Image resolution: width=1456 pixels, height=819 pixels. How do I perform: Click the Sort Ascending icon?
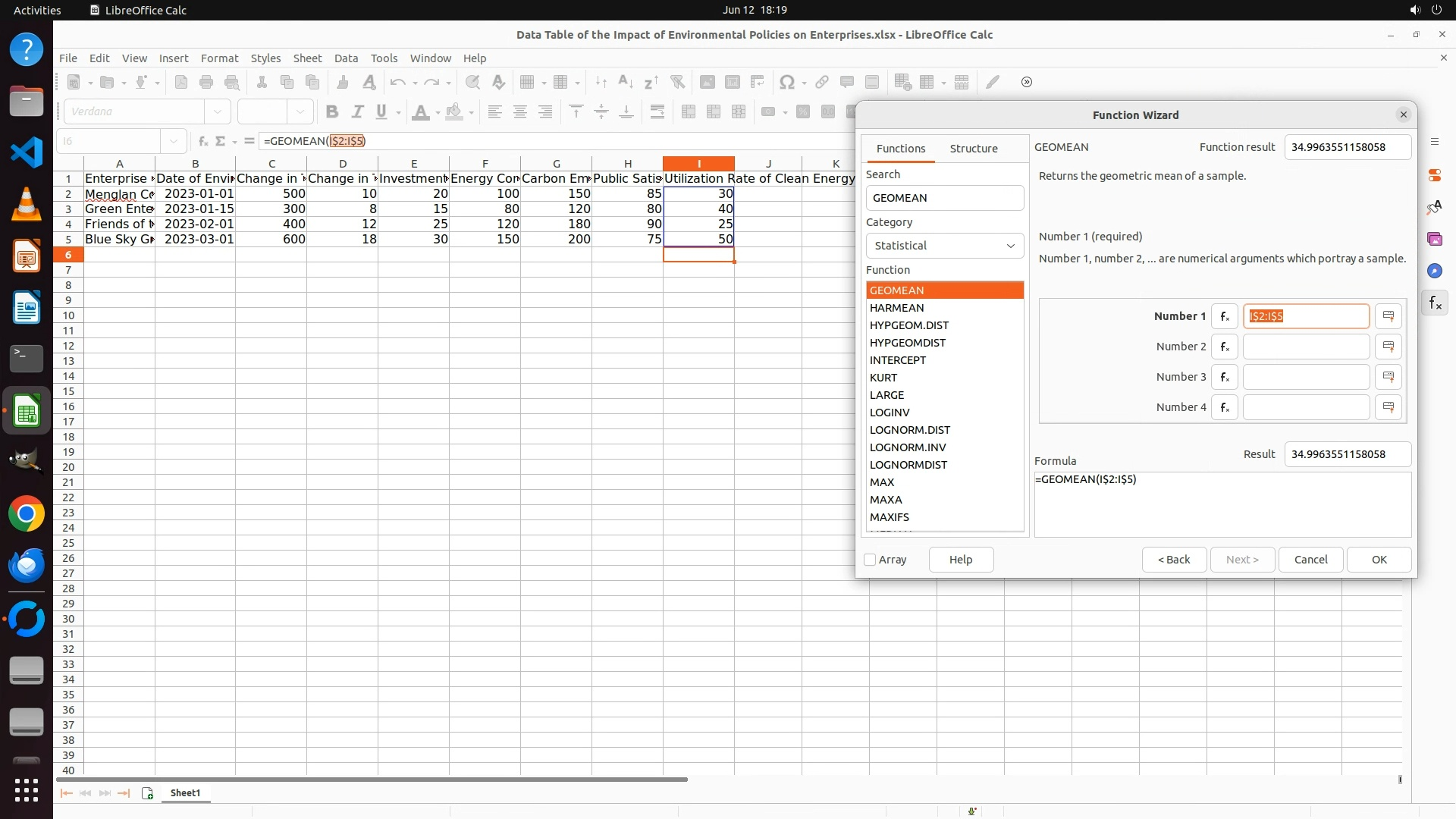click(626, 82)
